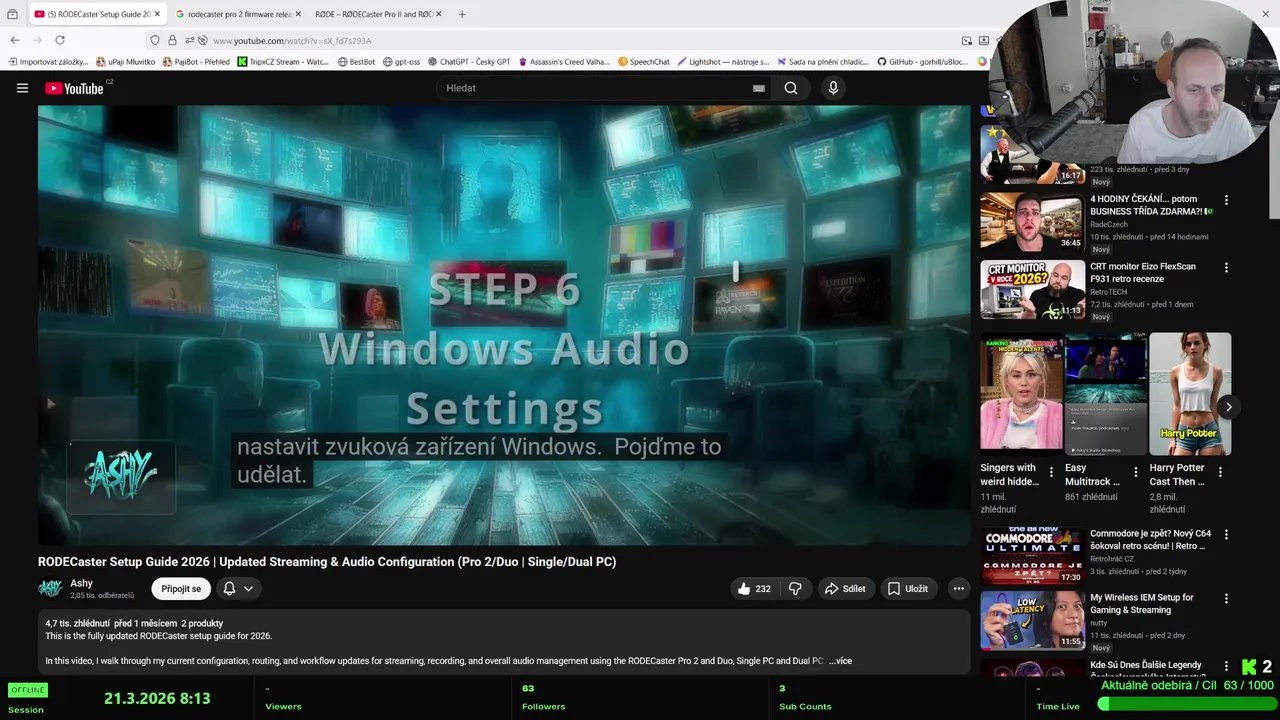Open CRT monitor Eizo FlexScan video thumbnail
Viewport: 1280px width, 720px height.
1032,289
